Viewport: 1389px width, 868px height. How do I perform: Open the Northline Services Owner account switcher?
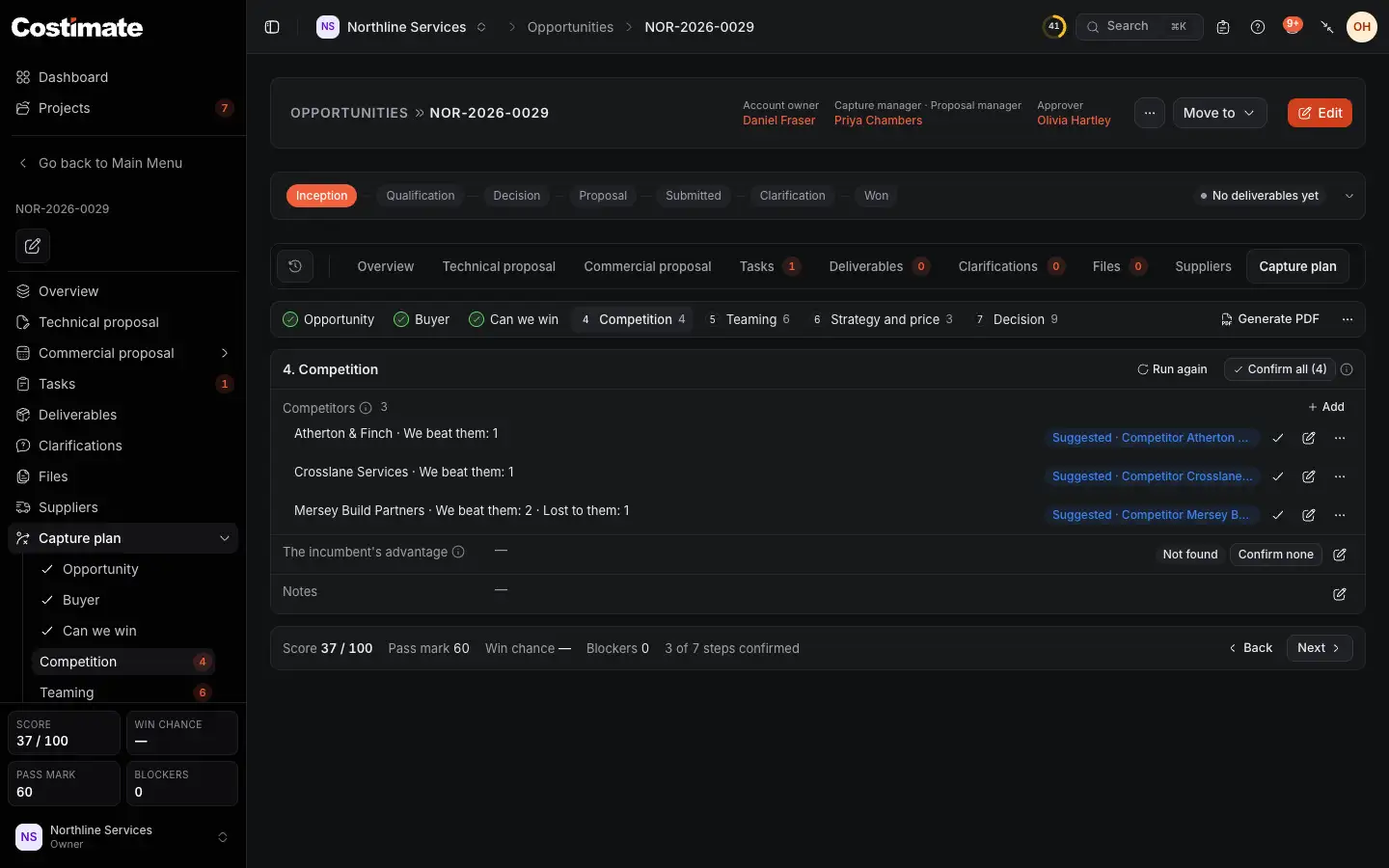point(123,837)
